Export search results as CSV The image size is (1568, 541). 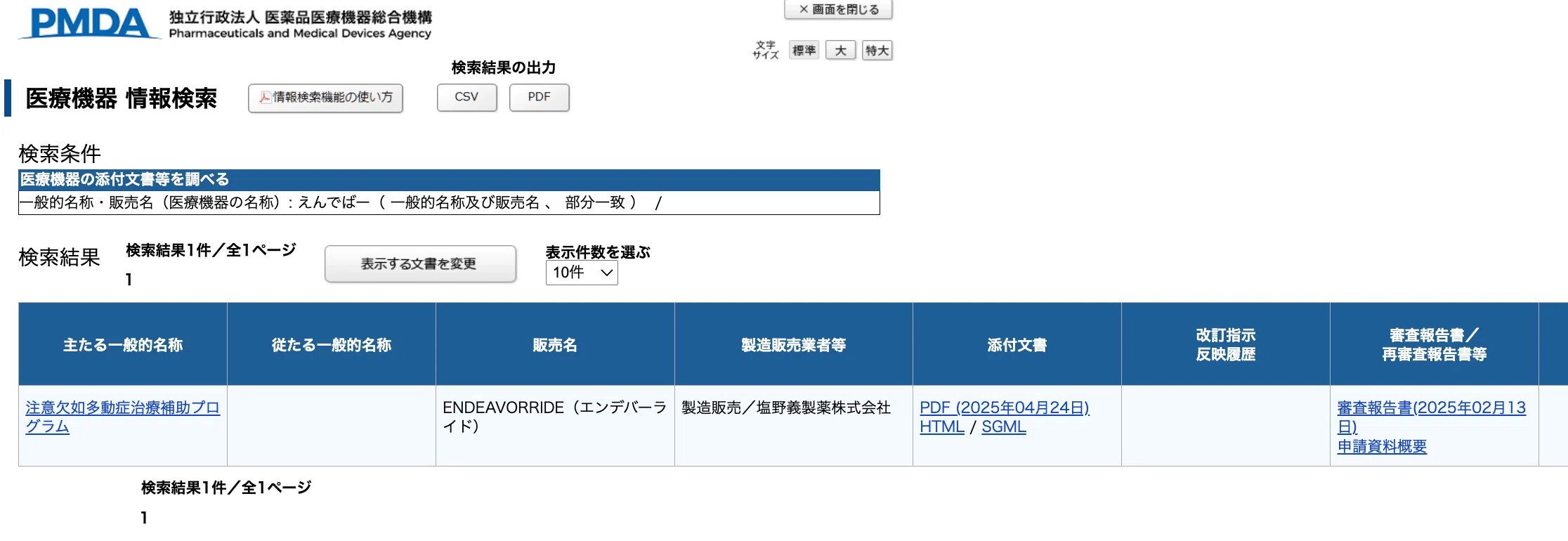(x=466, y=98)
